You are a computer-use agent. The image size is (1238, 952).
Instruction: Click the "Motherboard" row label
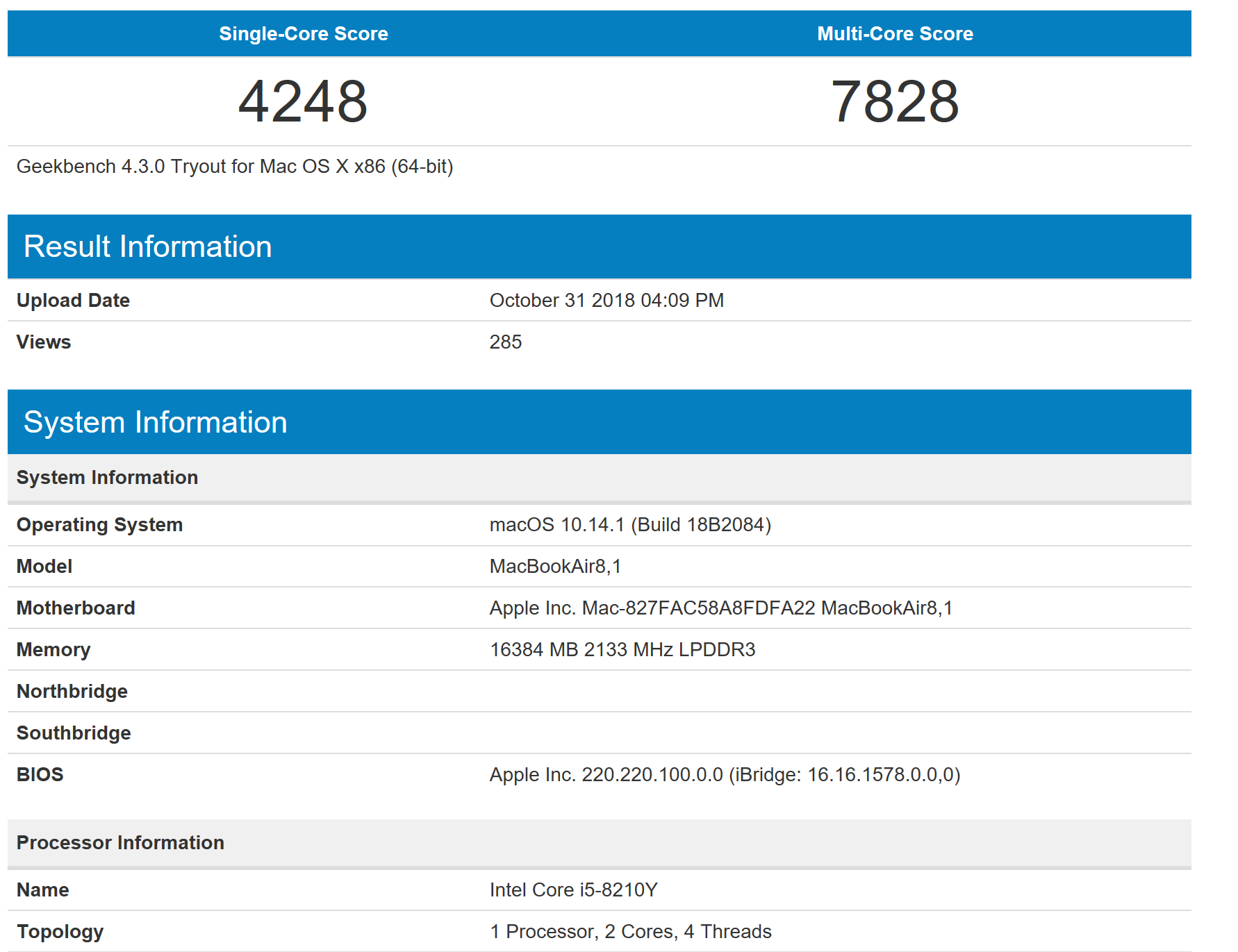(x=76, y=608)
